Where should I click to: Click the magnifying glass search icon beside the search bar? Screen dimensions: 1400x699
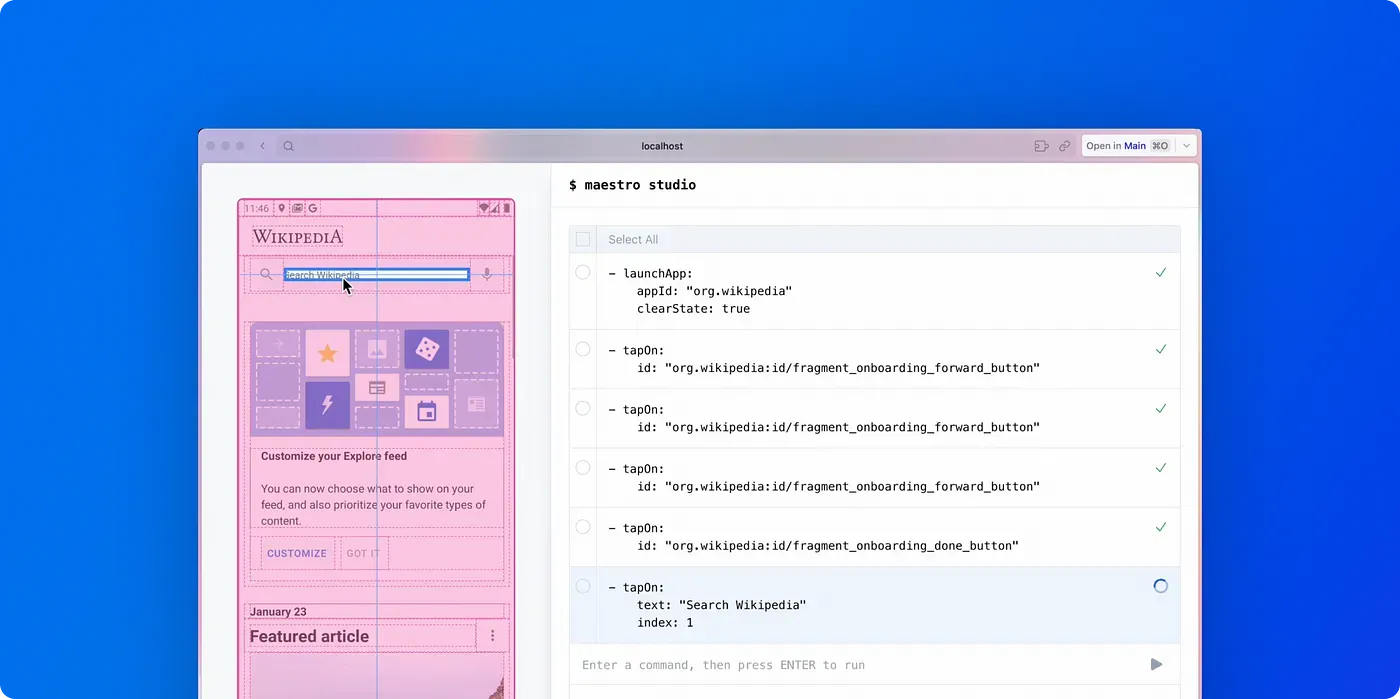pos(265,274)
